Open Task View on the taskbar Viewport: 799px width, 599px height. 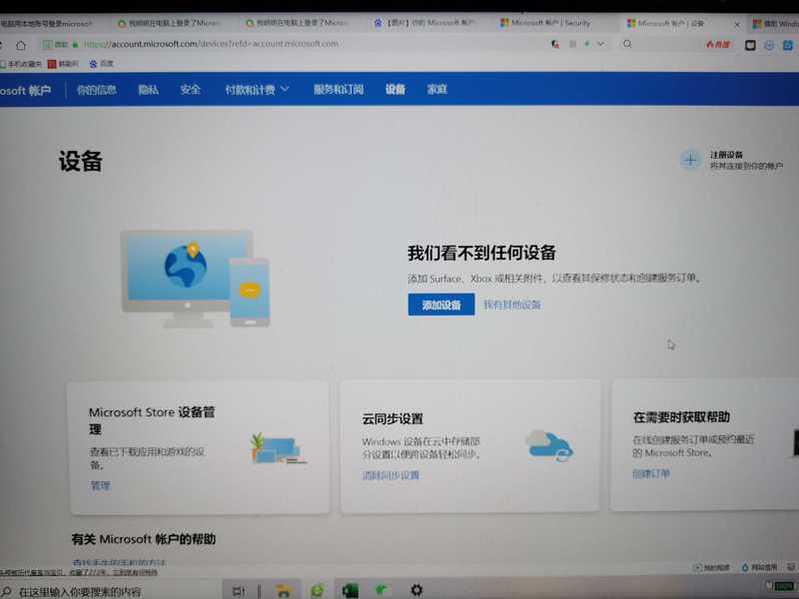[238, 591]
